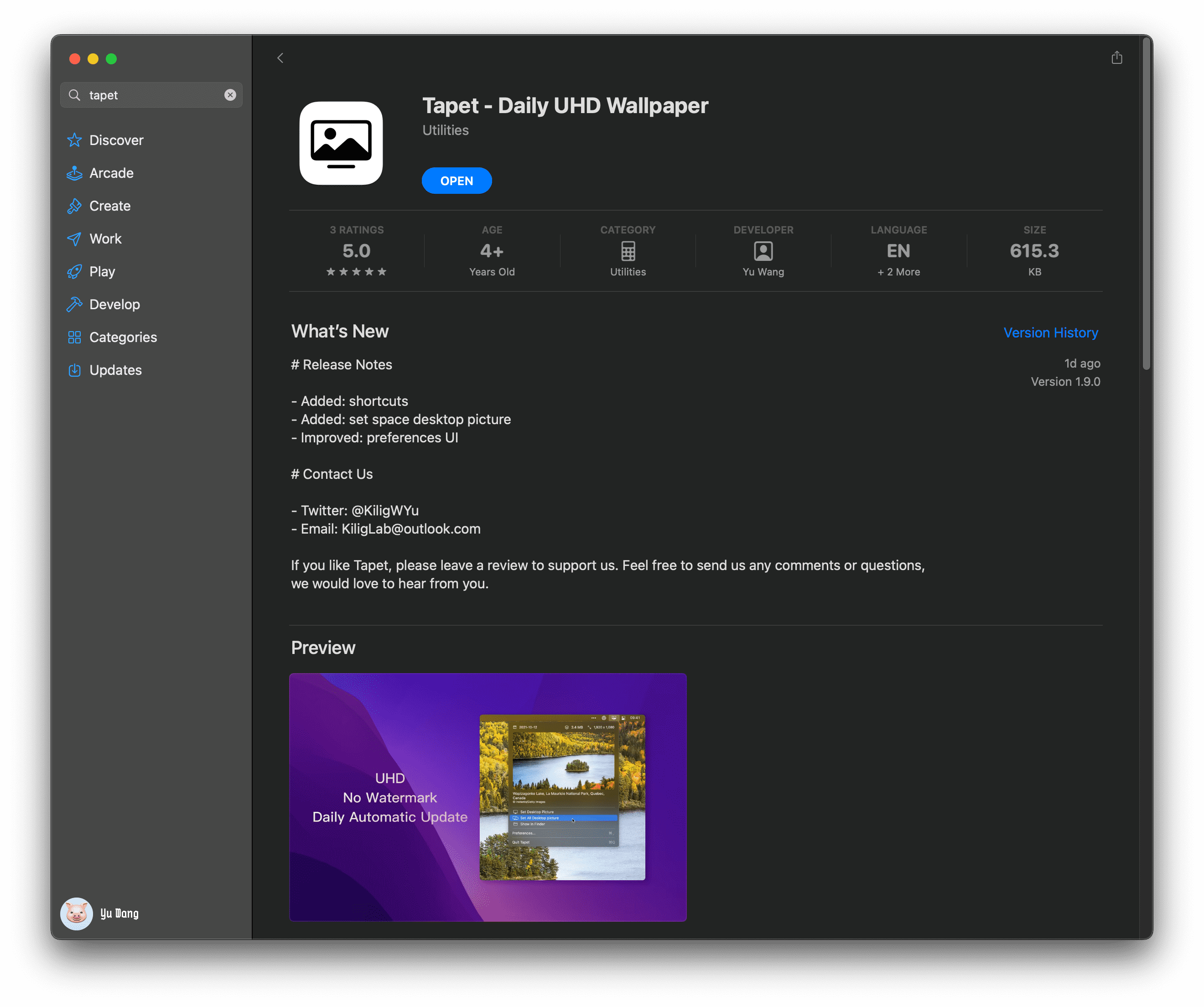Click the Develop hammer icon
Image resolution: width=1204 pixels, height=1007 pixels.
coord(74,305)
